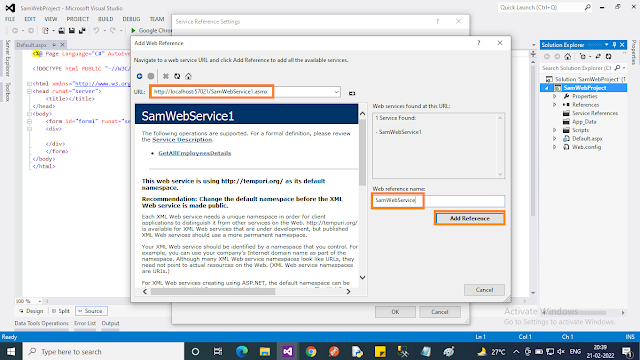Screen dimensions: 640x360
Task: Open the PROJECT menu
Action: pyautogui.click(x=78, y=19)
